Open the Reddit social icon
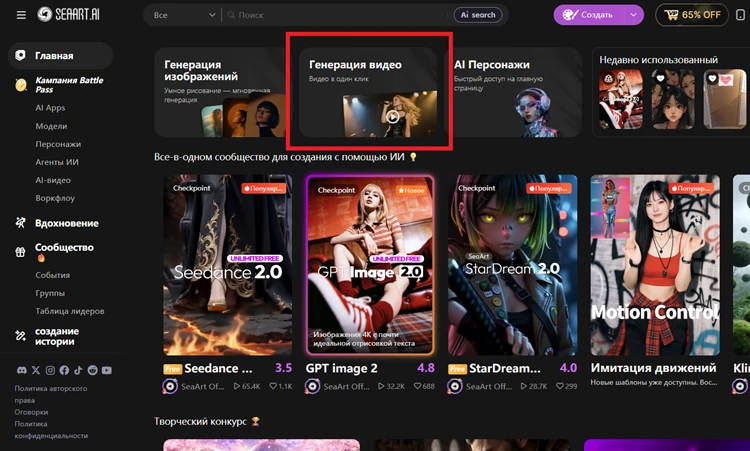The height and width of the screenshot is (451, 750). [92, 370]
